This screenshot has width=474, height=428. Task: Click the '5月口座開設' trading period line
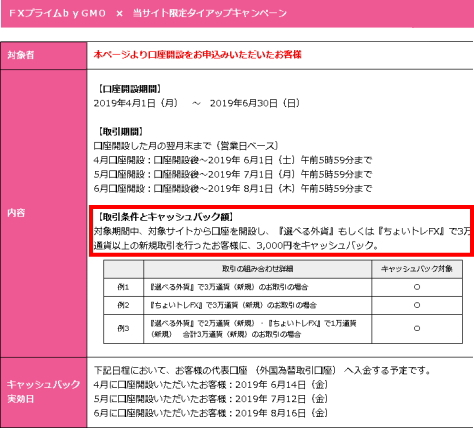[233, 174]
